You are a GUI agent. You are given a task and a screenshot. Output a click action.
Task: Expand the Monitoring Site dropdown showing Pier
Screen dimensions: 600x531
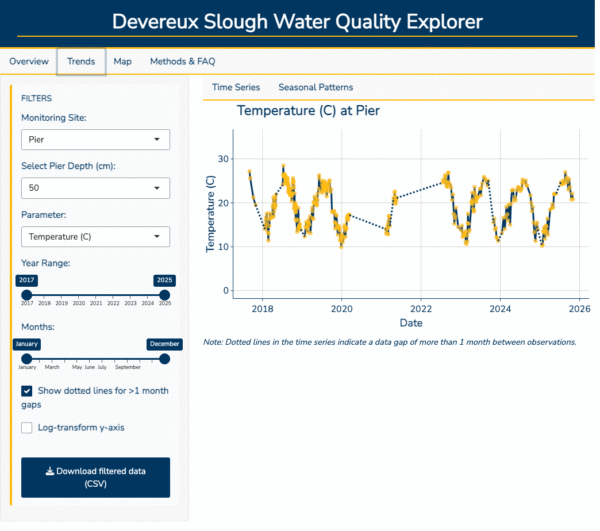(x=95, y=140)
